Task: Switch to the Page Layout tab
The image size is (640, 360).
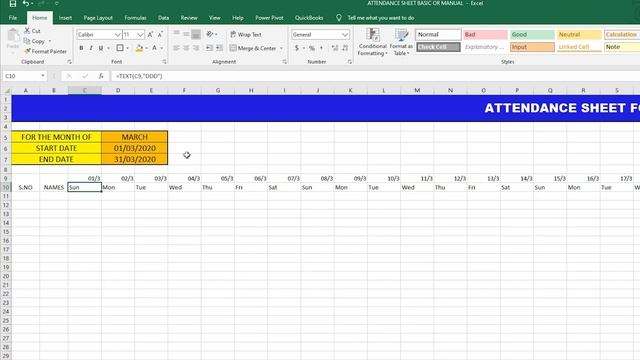Action: (x=98, y=18)
